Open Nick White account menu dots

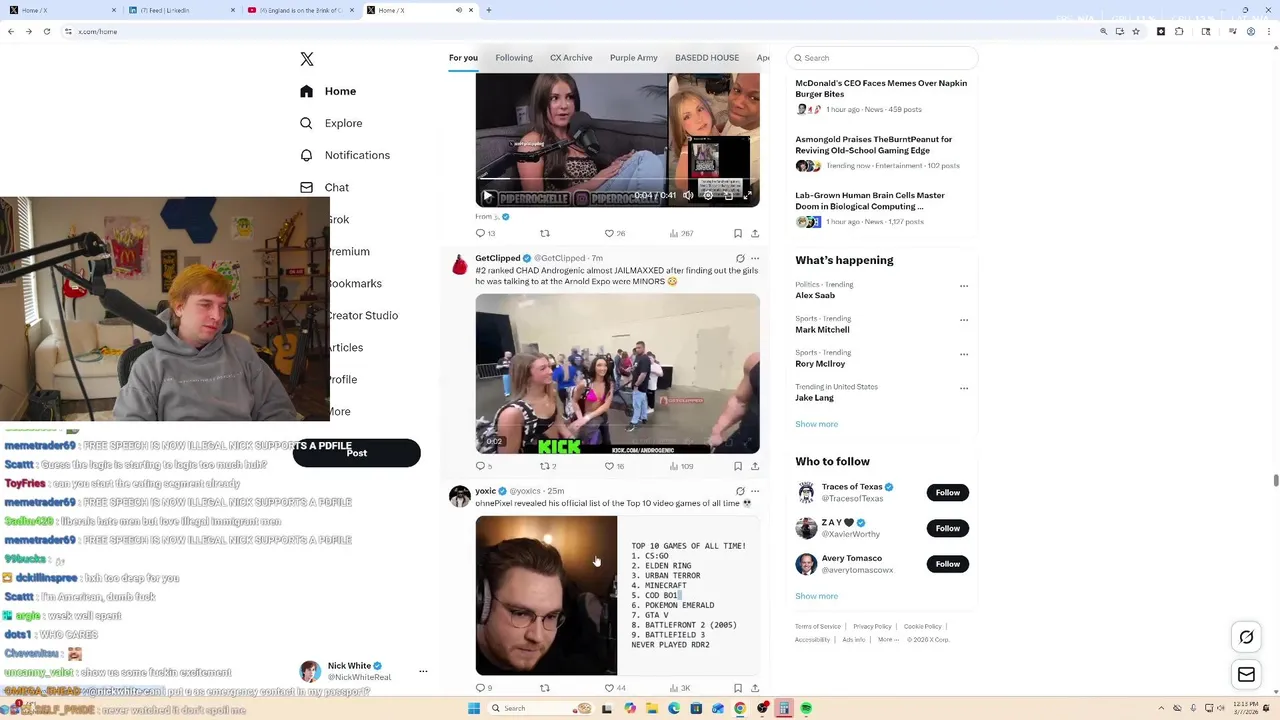pos(423,671)
